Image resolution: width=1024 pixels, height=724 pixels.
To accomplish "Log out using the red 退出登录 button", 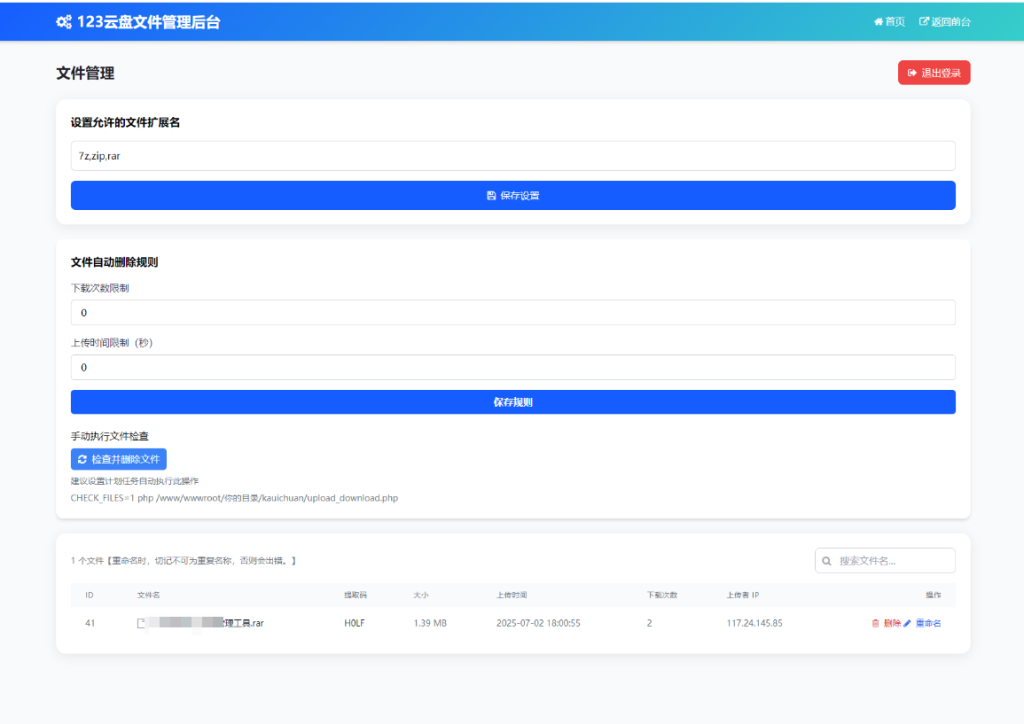I will [x=934, y=73].
